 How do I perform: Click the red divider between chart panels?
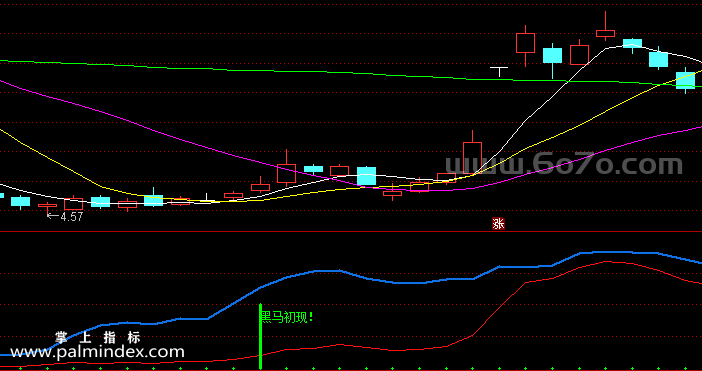(x=351, y=232)
